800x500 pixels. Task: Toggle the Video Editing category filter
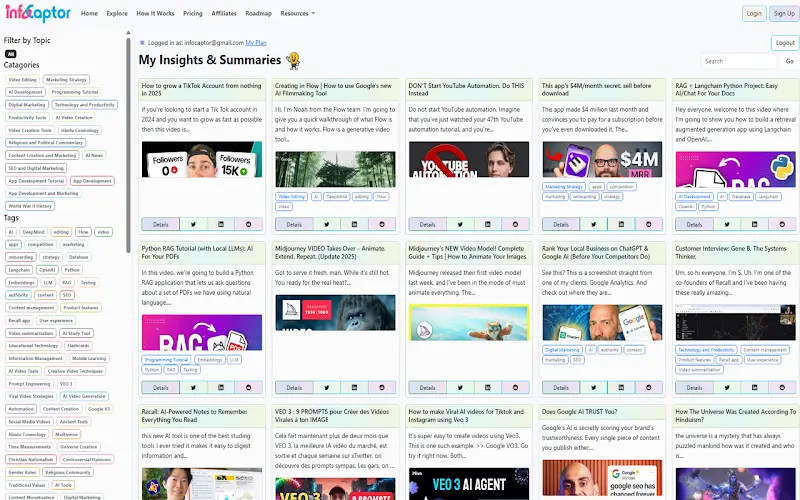(x=22, y=80)
